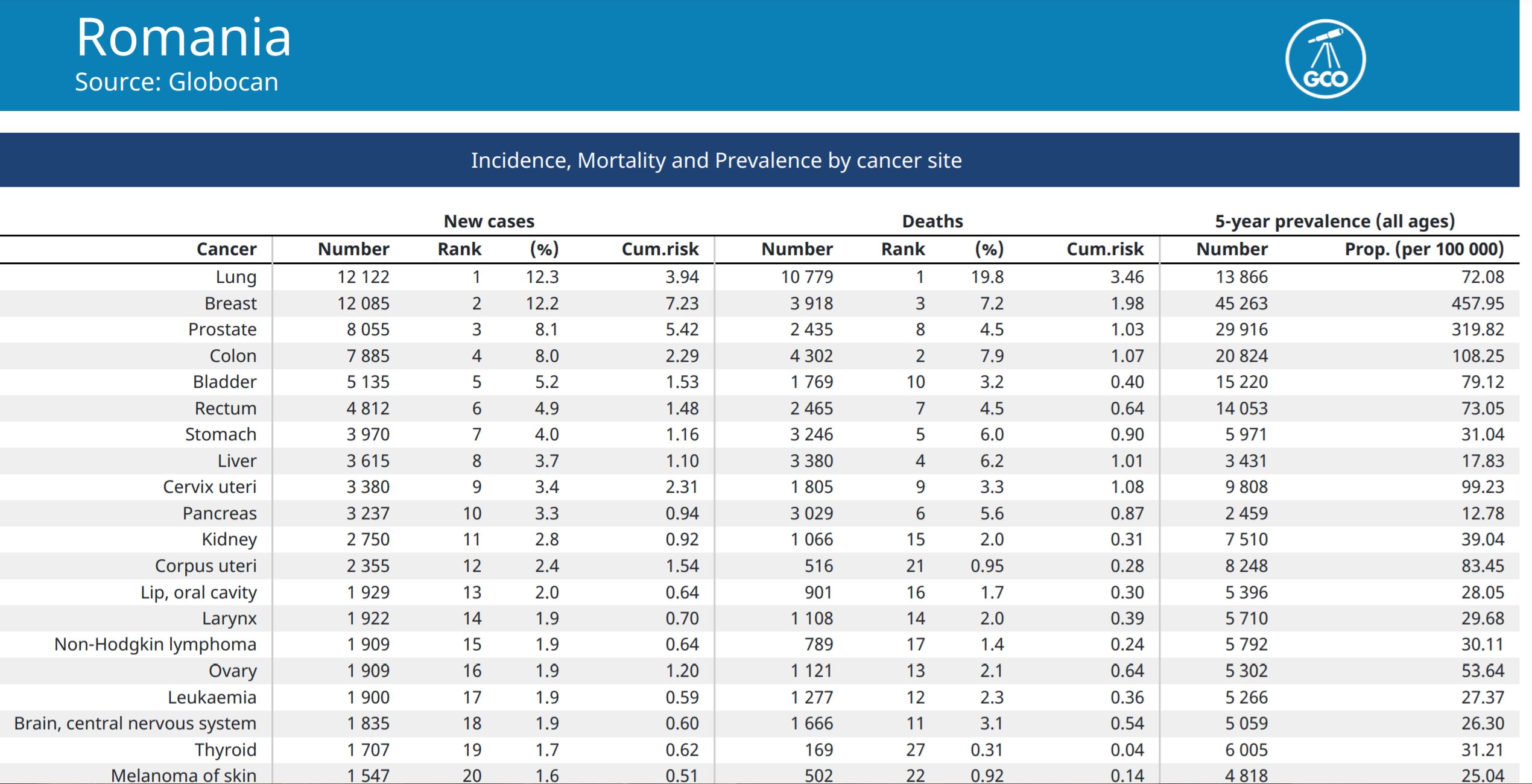Click Breast 5-year prevalence number 45 263
Image resolution: width=1532 pixels, height=784 pixels.
tap(1241, 303)
